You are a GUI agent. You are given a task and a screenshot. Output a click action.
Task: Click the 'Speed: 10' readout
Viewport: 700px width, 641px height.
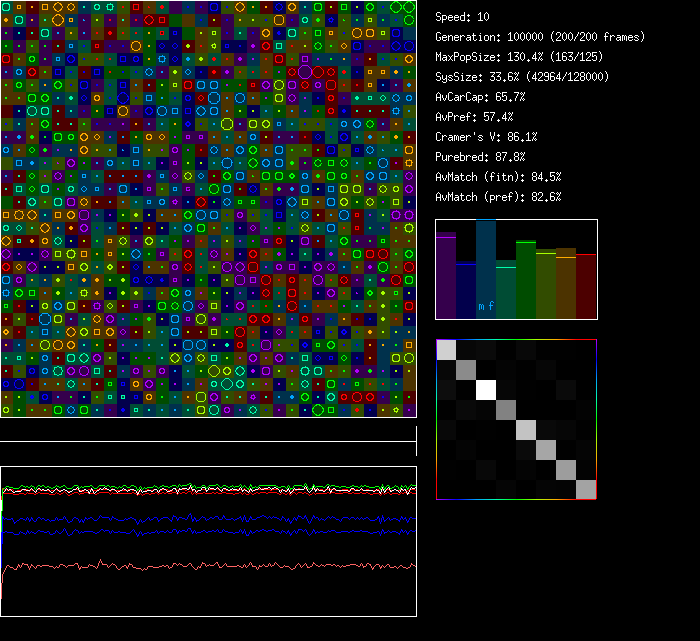(x=462, y=17)
